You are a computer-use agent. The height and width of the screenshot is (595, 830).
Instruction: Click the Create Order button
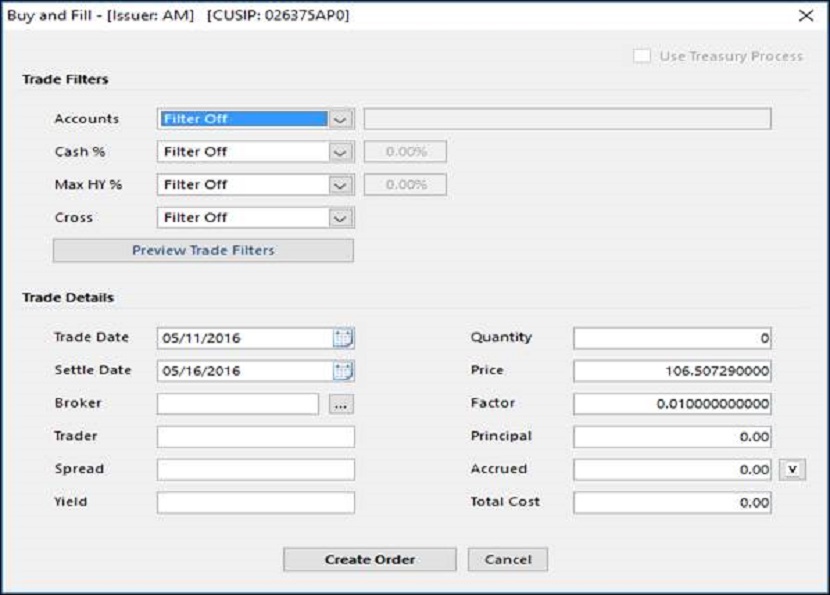point(369,560)
